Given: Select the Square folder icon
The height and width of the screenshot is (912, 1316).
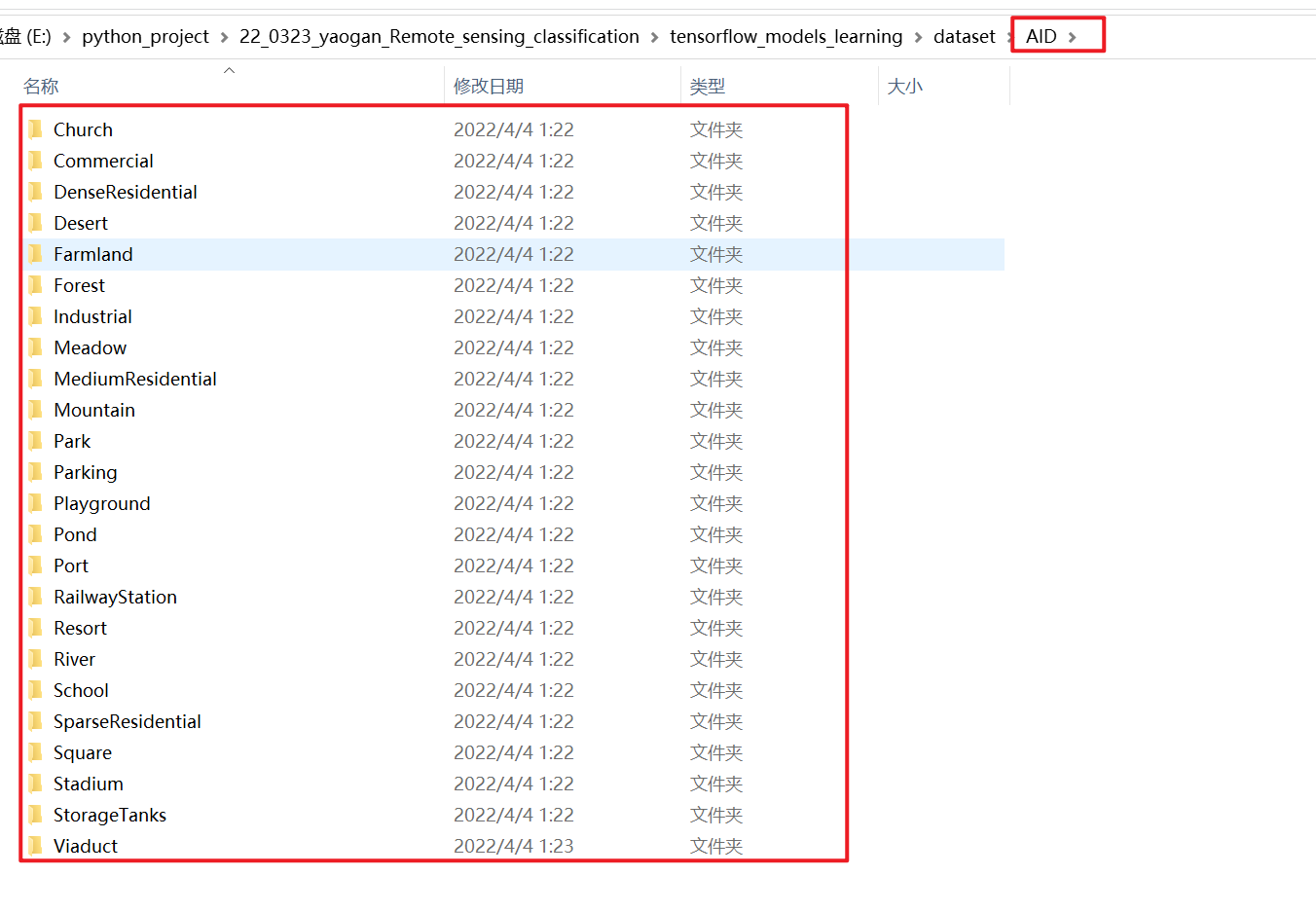Looking at the screenshot, I should tap(35, 752).
